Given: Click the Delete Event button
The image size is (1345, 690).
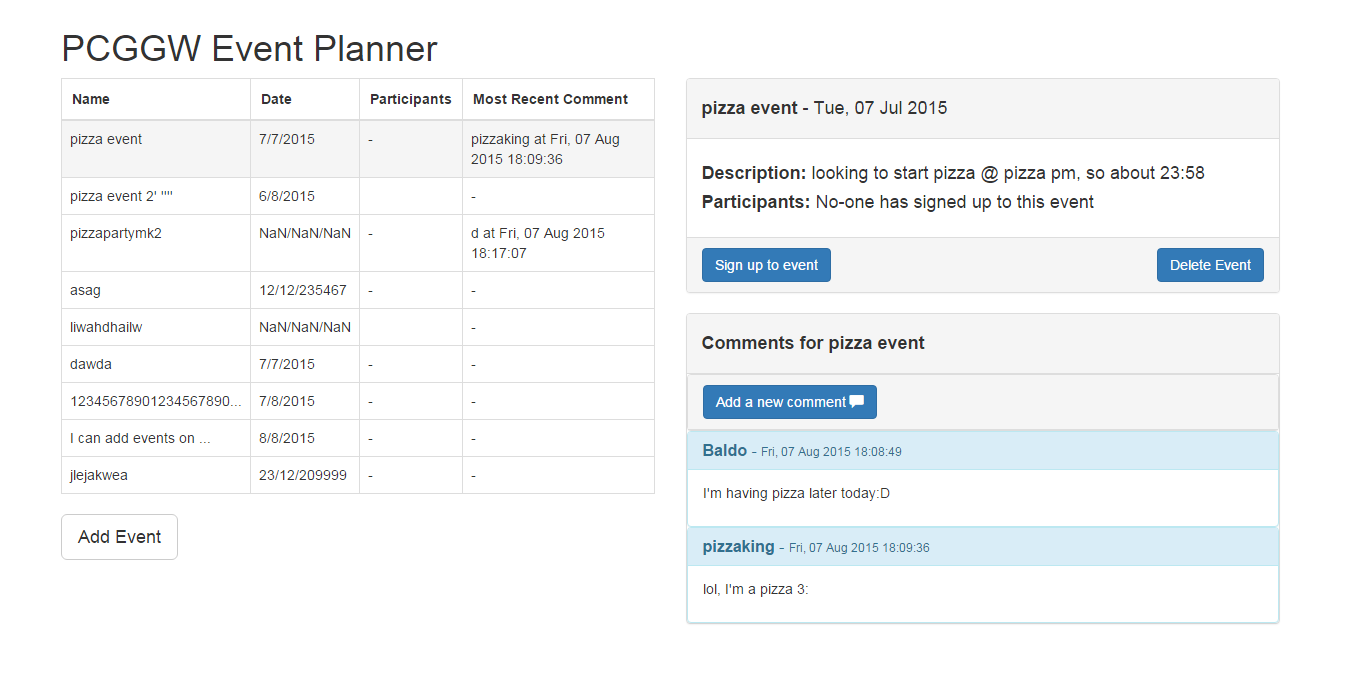Looking at the screenshot, I should point(1210,265).
